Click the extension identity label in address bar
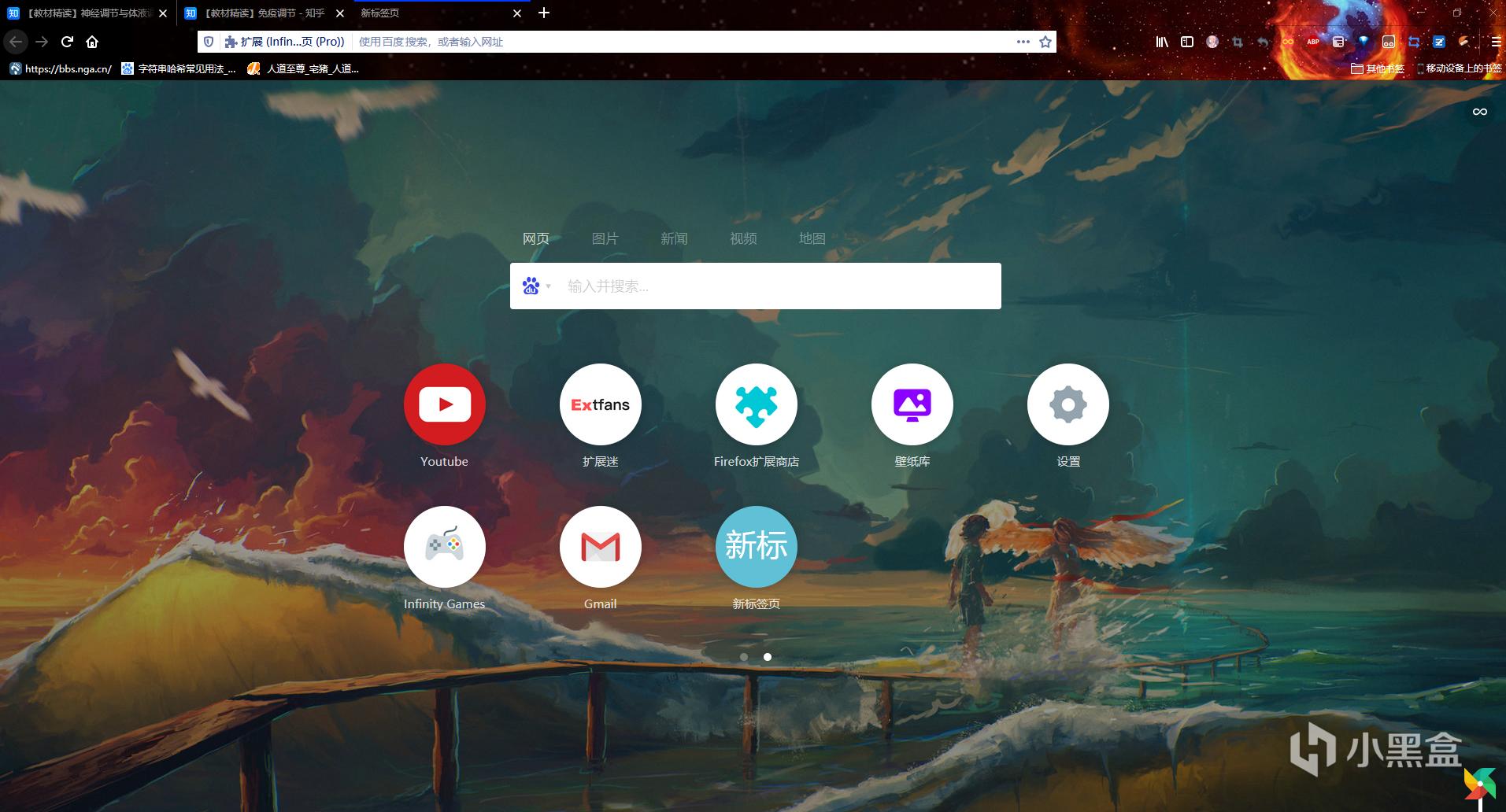 [285, 42]
